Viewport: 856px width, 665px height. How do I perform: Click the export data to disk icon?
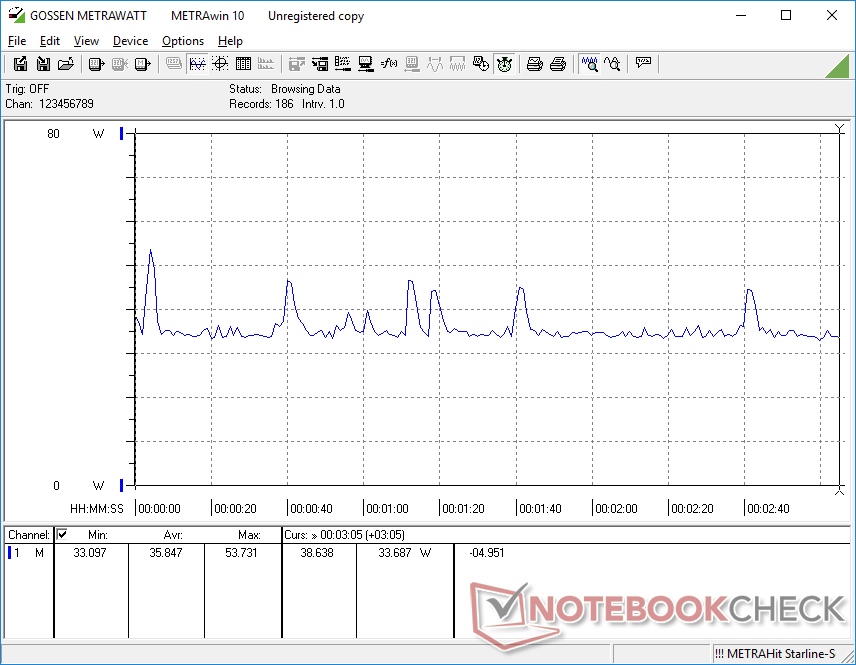click(x=20, y=64)
